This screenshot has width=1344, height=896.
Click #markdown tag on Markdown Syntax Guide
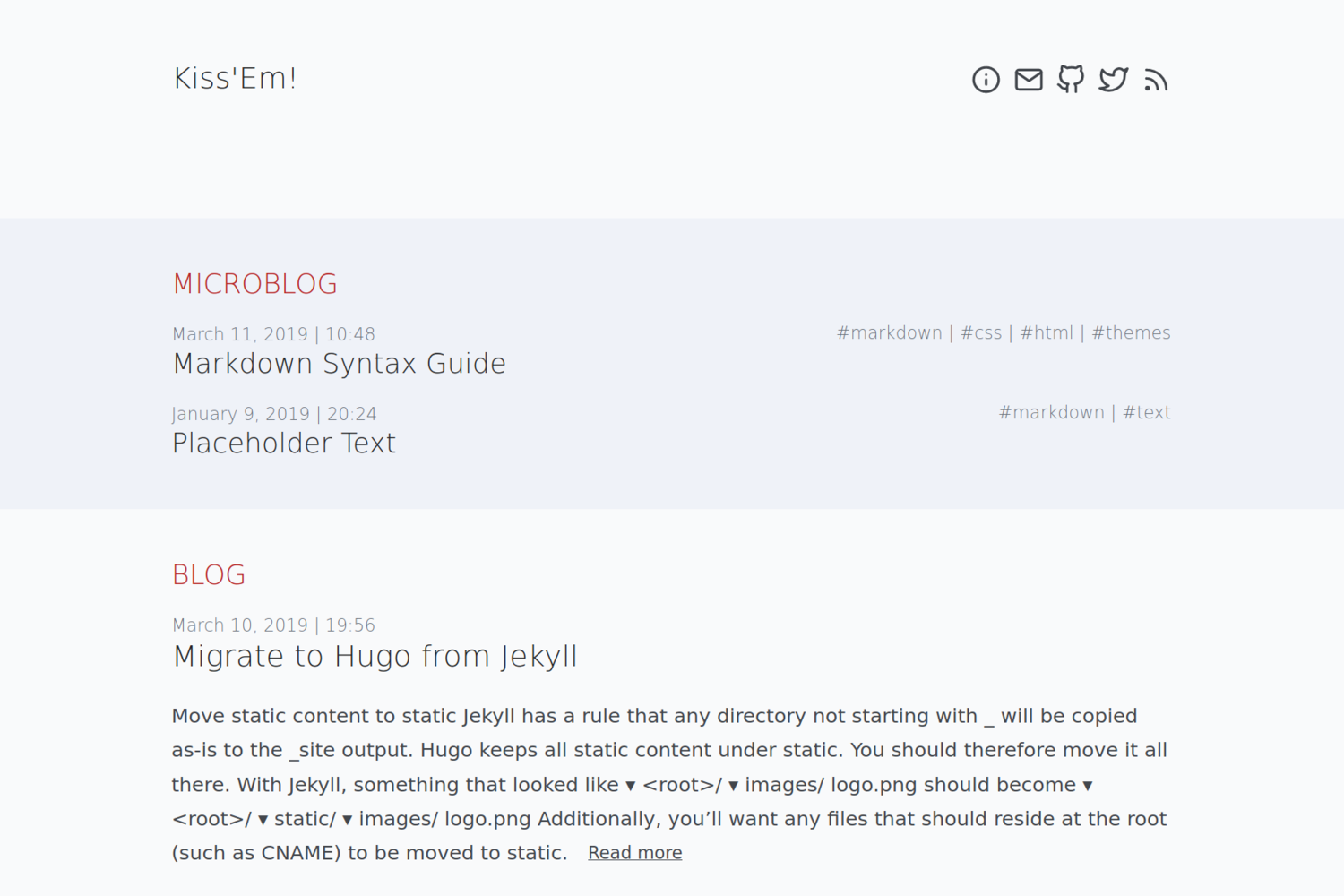pyautogui.click(x=890, y=333)
